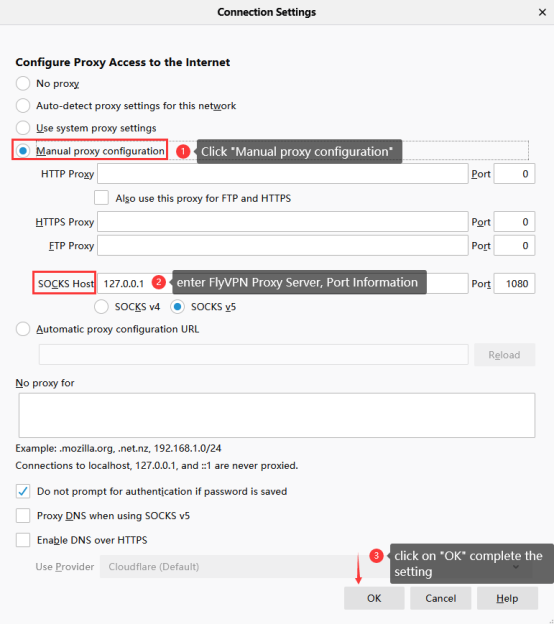Viewport: 554px width, 624px height.
Task: Select Manual proxy configuration radio button
Action: coord(23,151)
